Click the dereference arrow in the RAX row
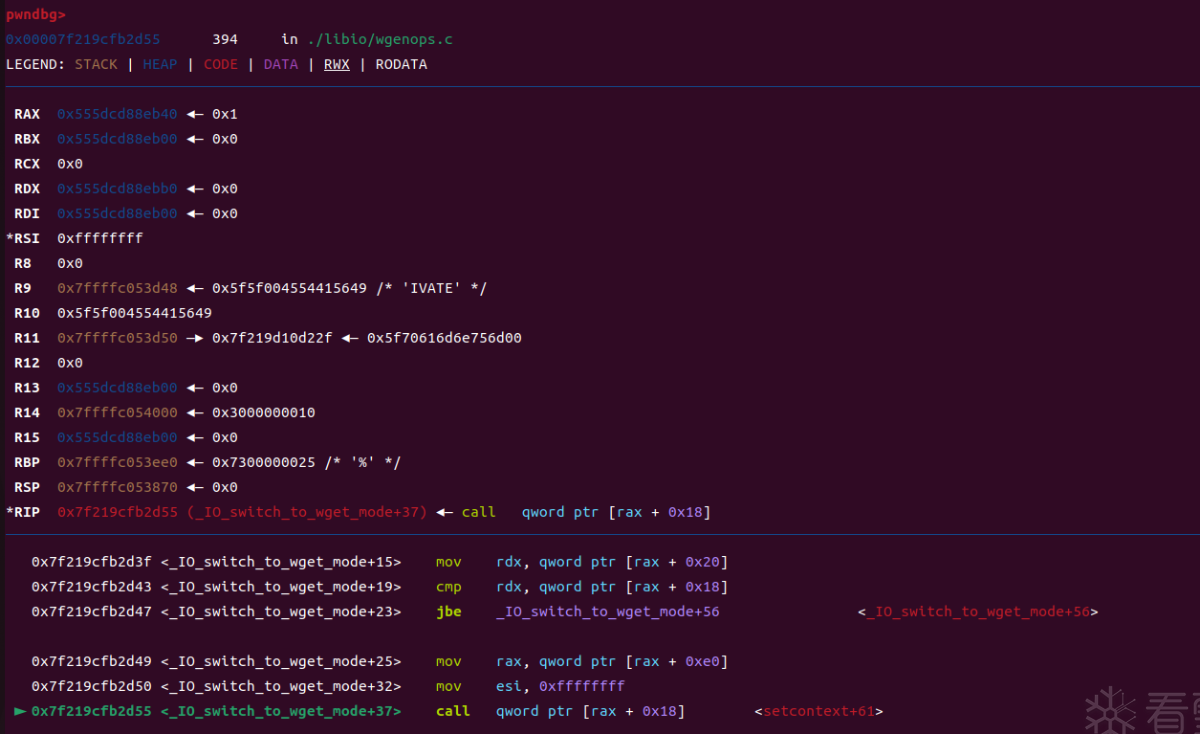The image size is (1200, 734). [x=194, y=114]
